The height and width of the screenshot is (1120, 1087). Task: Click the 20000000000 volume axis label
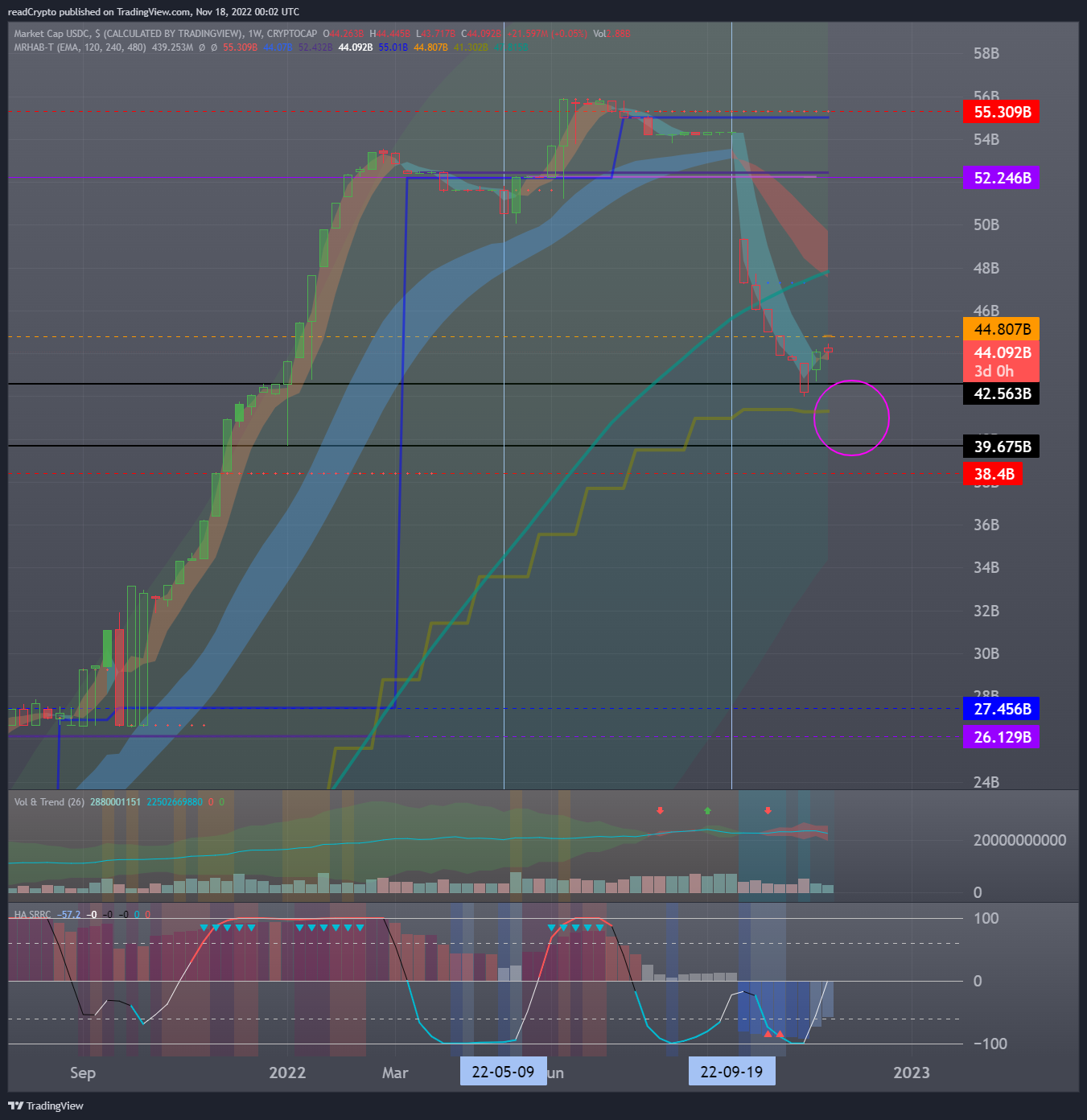[1019, 840]
